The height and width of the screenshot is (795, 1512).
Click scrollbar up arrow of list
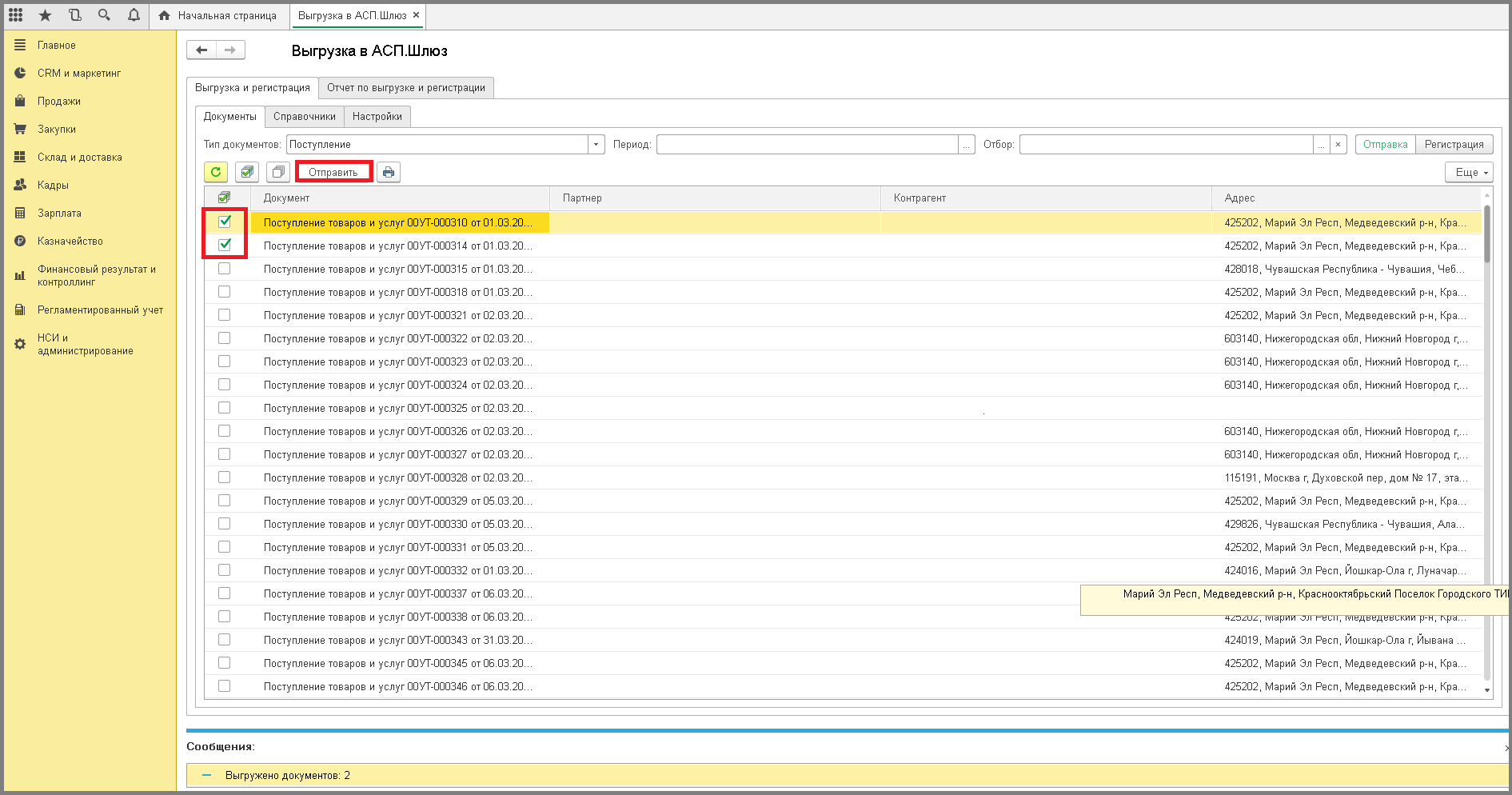point(1487,194)
